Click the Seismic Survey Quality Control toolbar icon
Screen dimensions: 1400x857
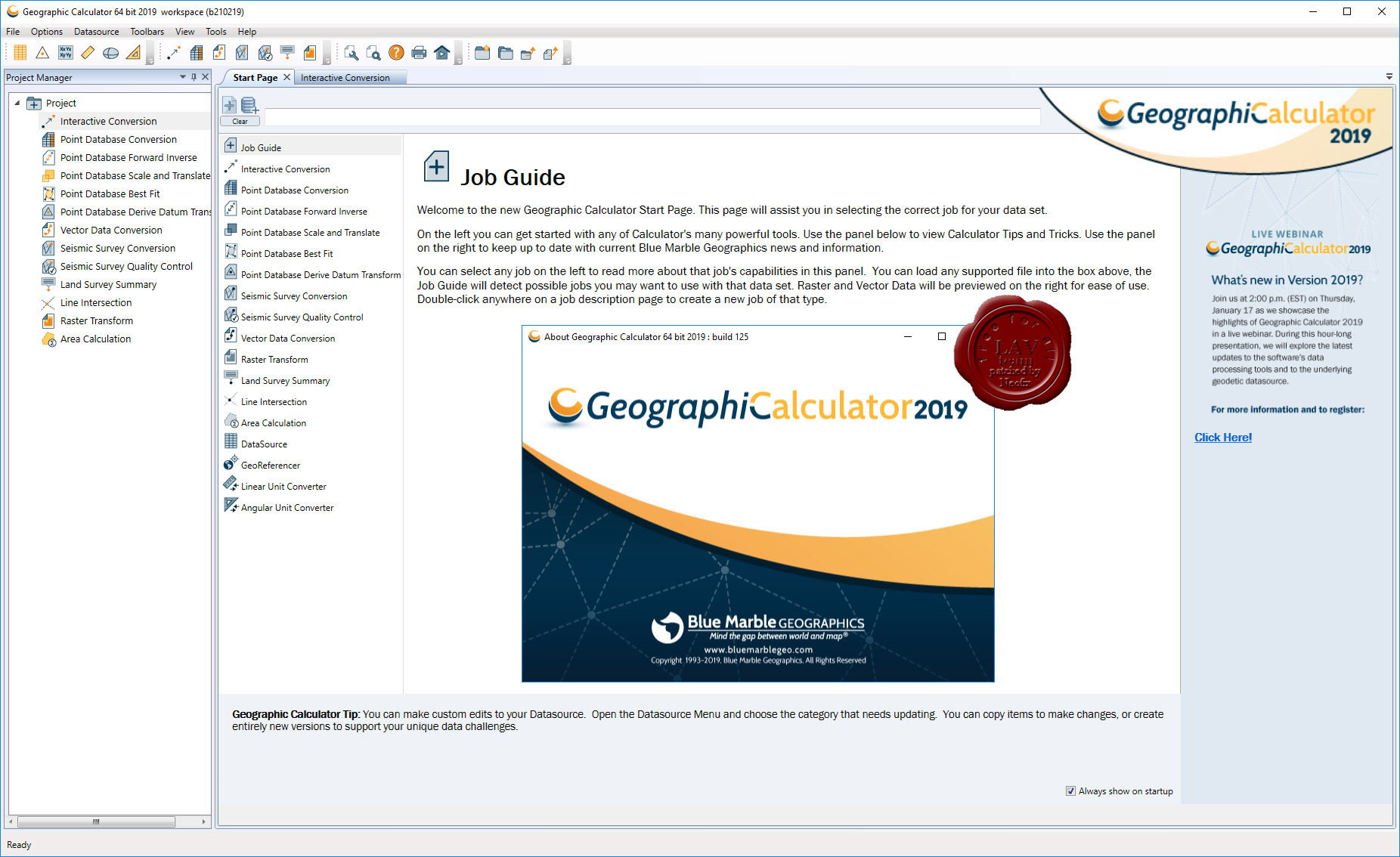tap(265, 52)
